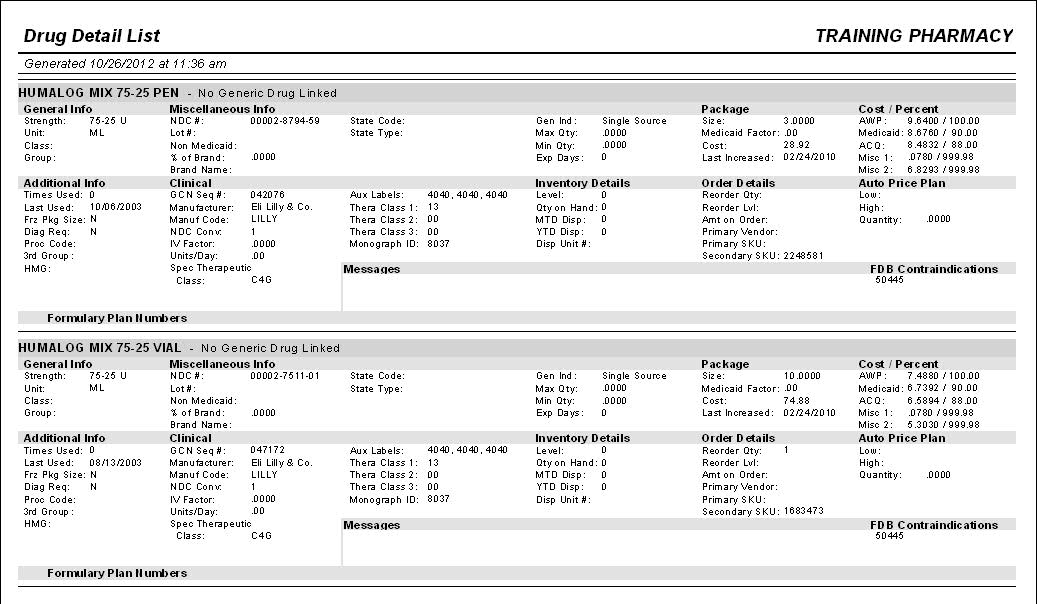Click the "HUMALOG MIX 75-25 PEN" drug name
Image resolution: width=1037 pixels, height=604 pixels.
coord(99,93)
